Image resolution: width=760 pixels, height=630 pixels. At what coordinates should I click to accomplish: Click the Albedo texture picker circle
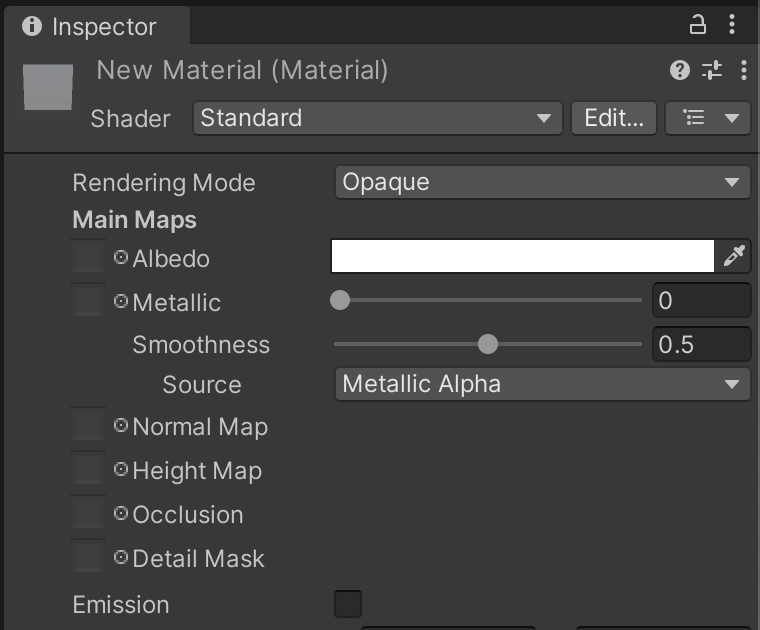[121, 257]
